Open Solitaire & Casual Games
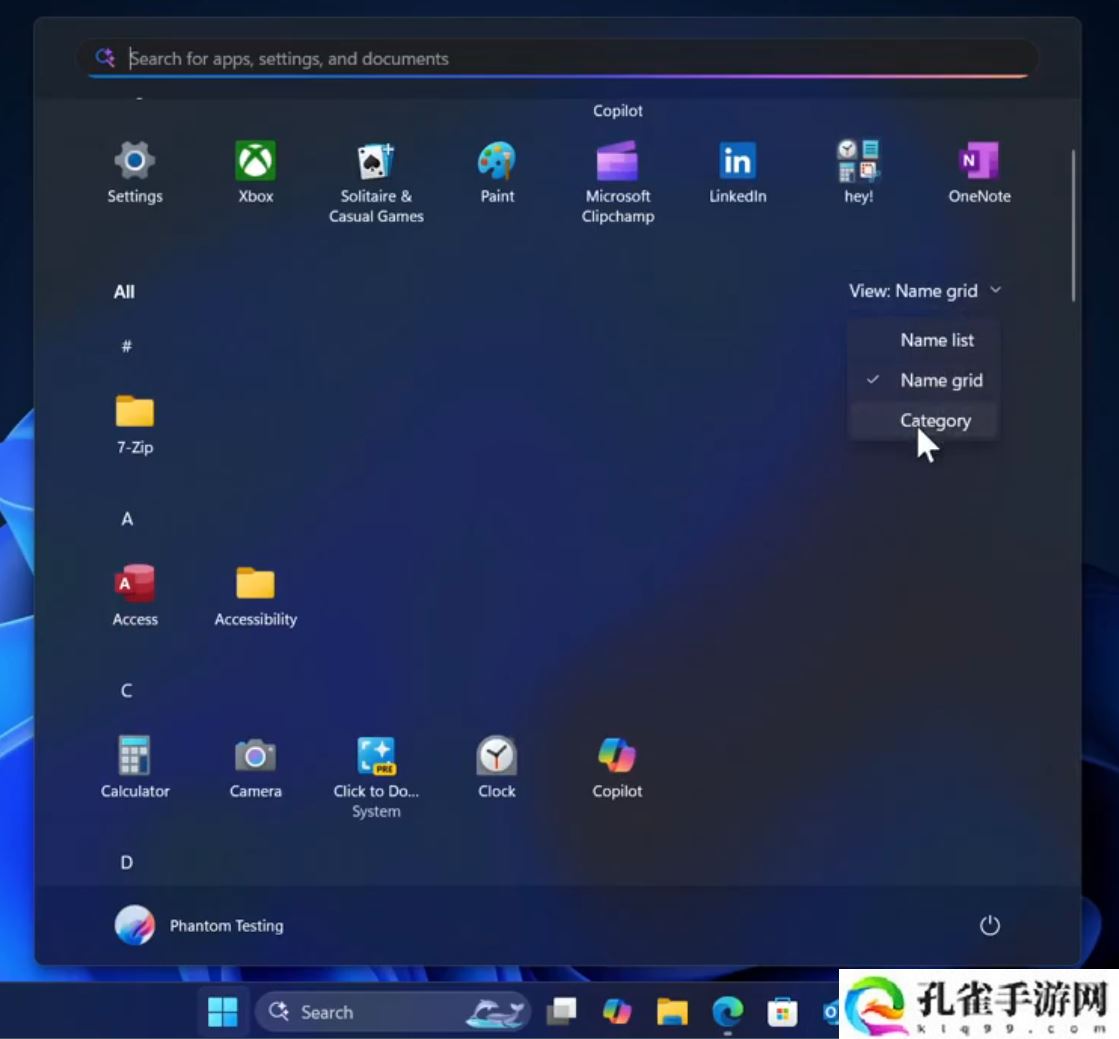The image size is (1119, 1039). 376,183
